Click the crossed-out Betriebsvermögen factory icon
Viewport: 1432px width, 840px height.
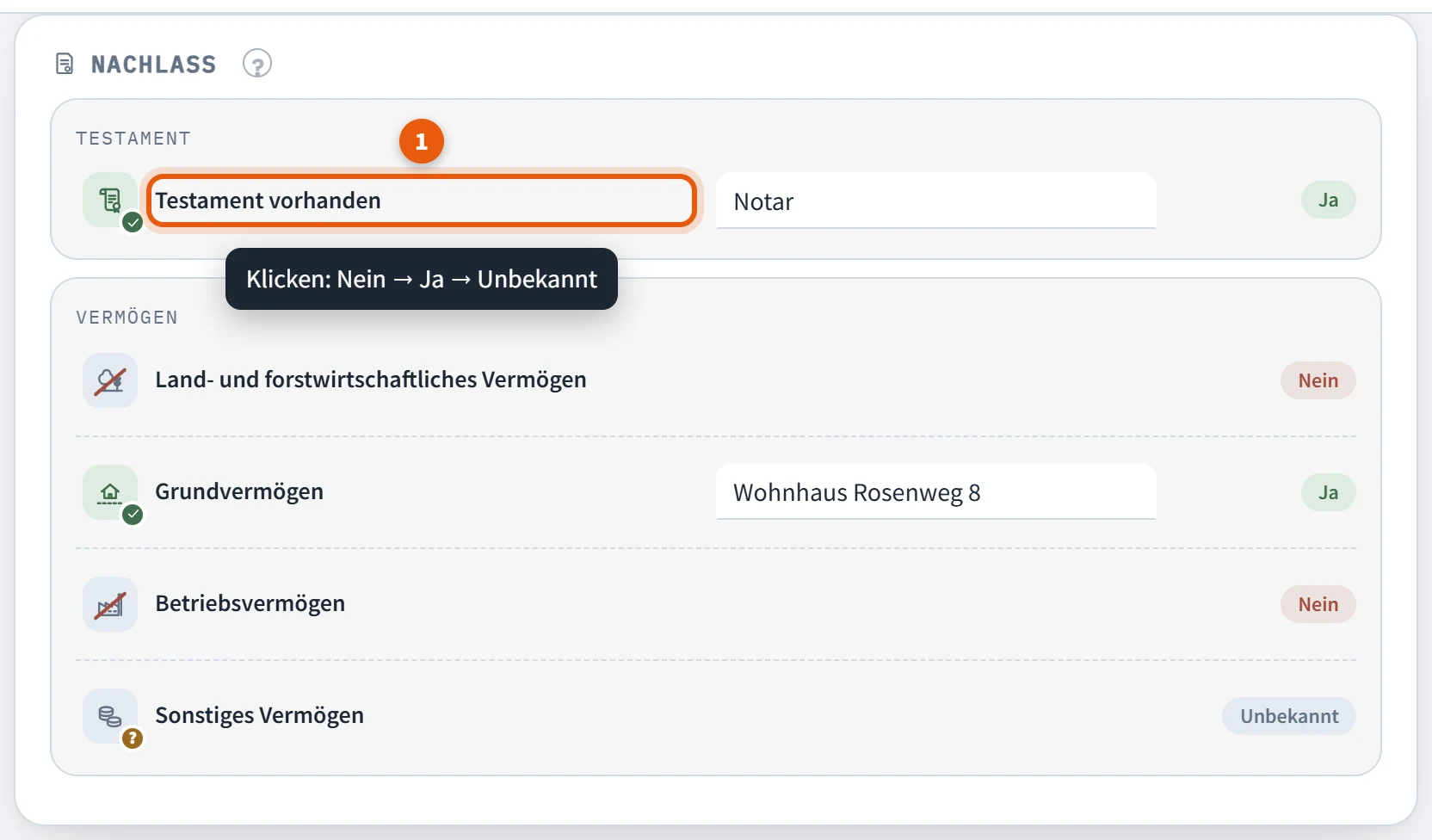[x=110, y=604]
